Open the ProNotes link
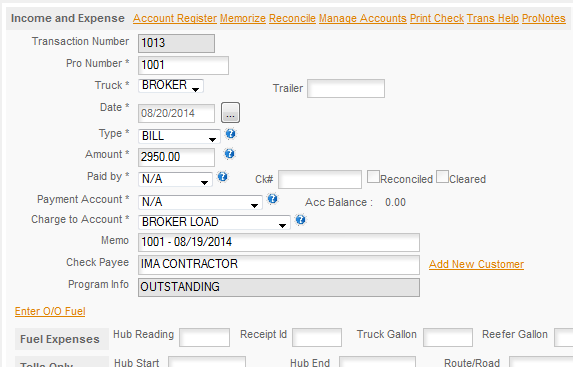 coord(543,18)
